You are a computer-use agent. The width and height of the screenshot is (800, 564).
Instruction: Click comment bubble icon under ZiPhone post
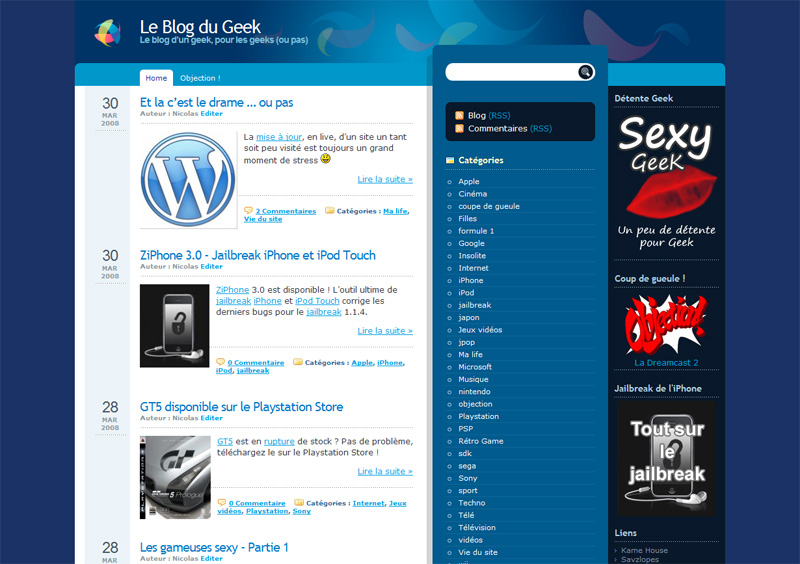click(220, 362)
